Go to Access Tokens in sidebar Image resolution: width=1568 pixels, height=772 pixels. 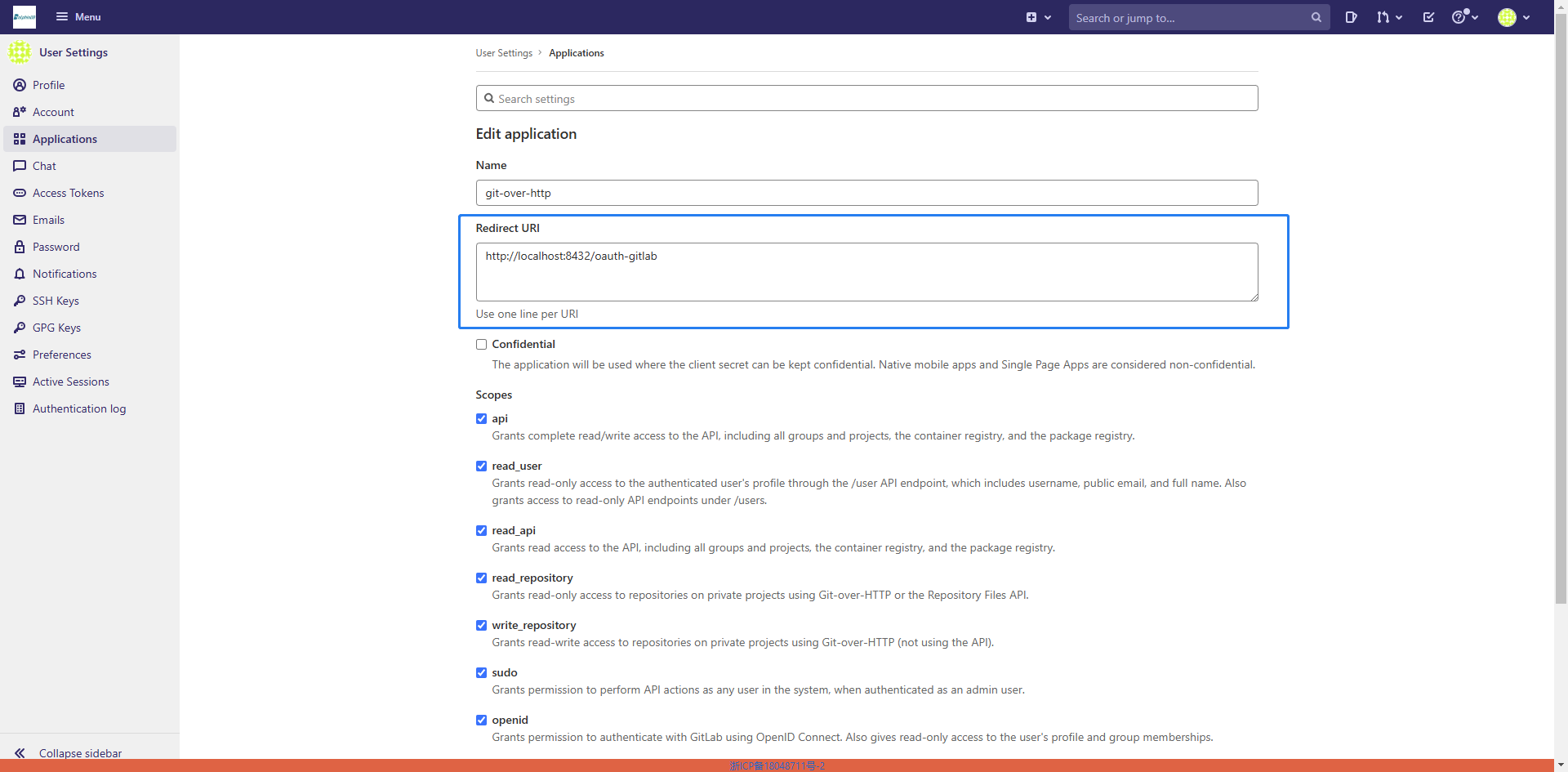point(68,193)
